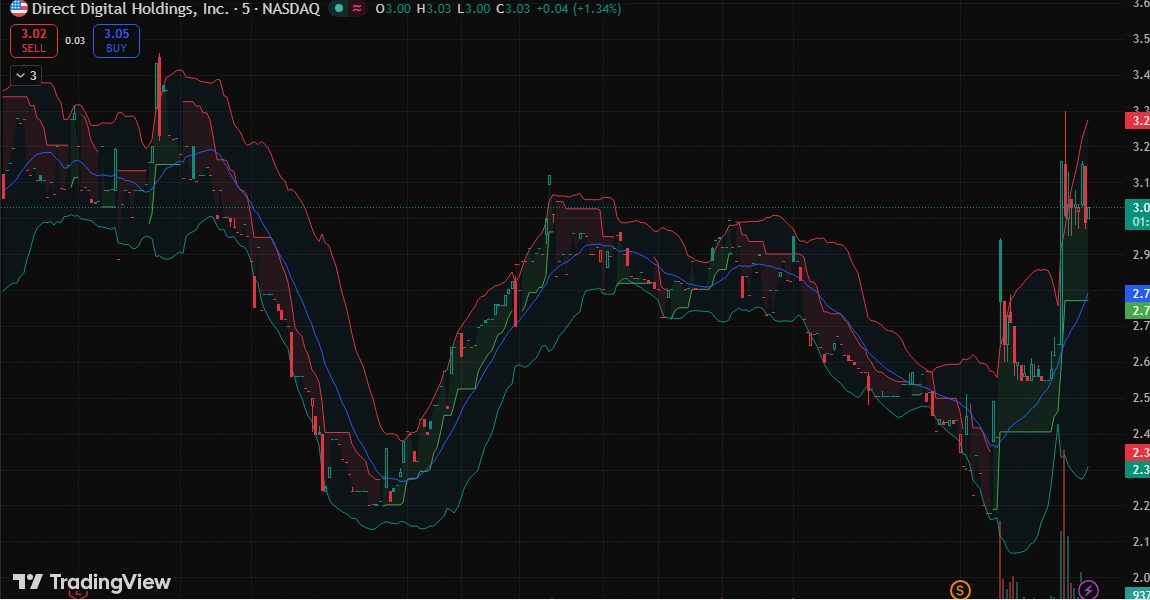The width and height of the screenshot is (1150, 600).
Task: Toggle the teal 937 volume label
Action: tap(1140, 592)
